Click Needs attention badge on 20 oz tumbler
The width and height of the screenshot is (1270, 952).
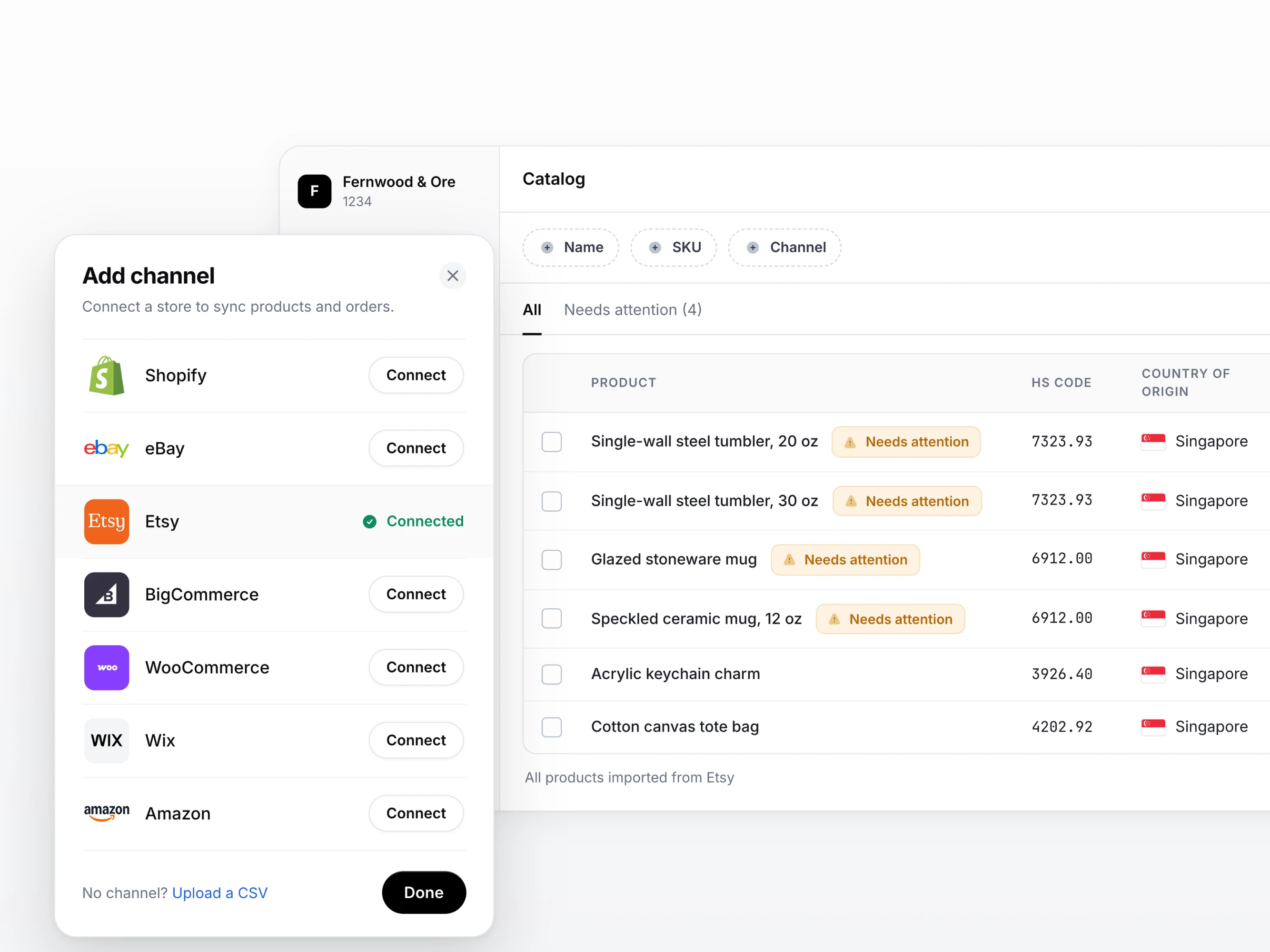coord(906,442)
